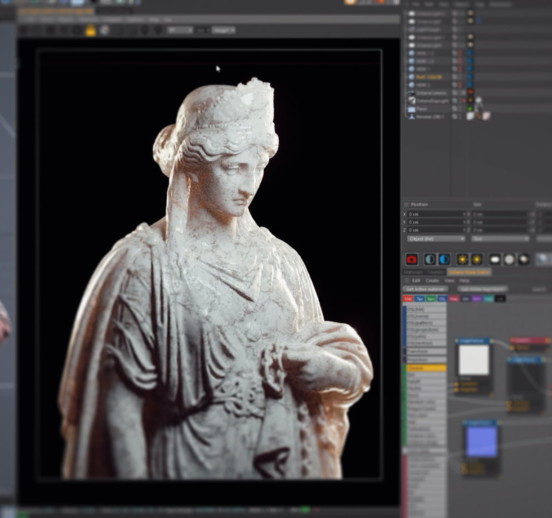Click the blue globe icon in Octane toolbar
The width and height of the screenshot is (552, 518).
tap(542, 260)
